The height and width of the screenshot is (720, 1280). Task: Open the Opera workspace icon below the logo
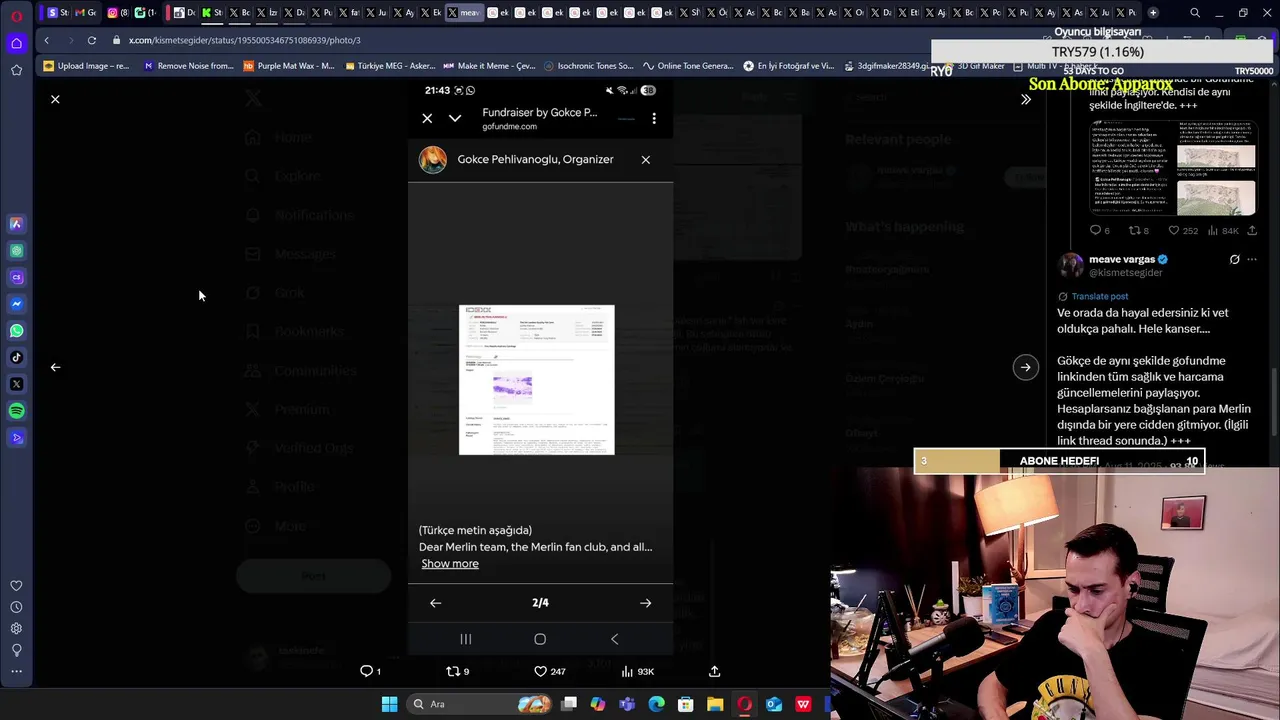16,43
